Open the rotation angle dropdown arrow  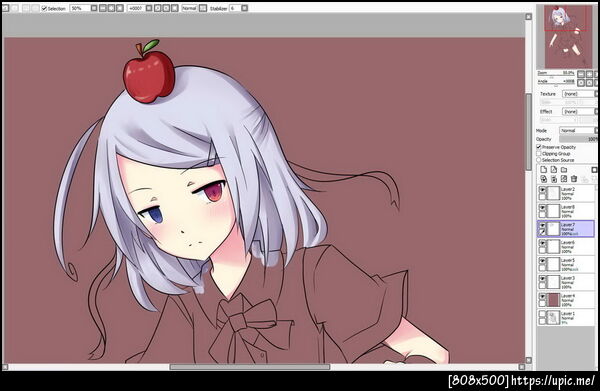click(149, 8)
